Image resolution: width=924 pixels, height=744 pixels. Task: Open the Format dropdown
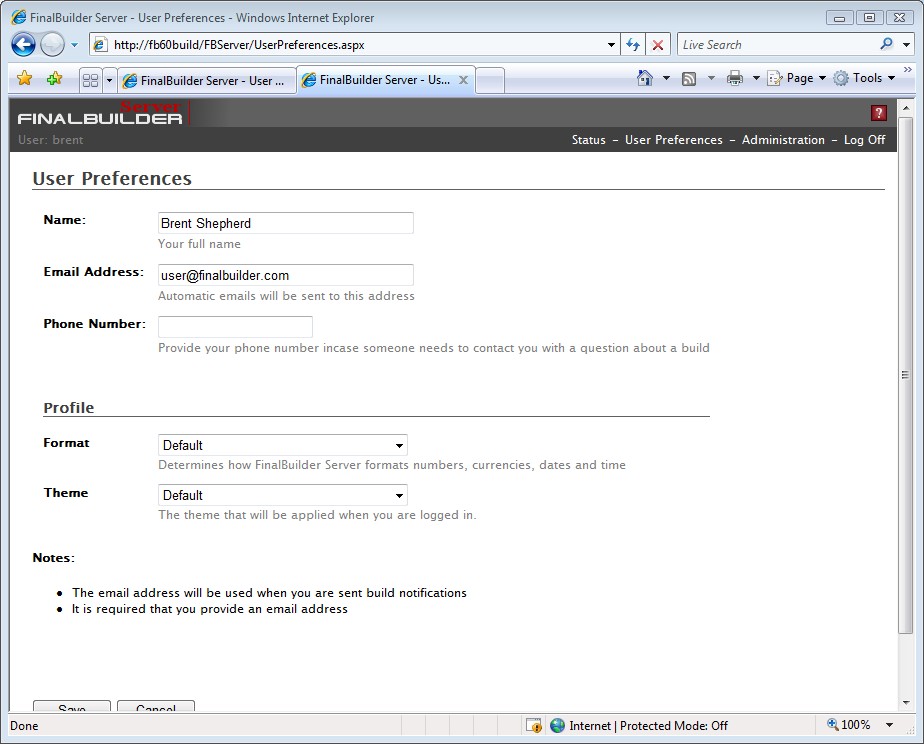point(283,445)
